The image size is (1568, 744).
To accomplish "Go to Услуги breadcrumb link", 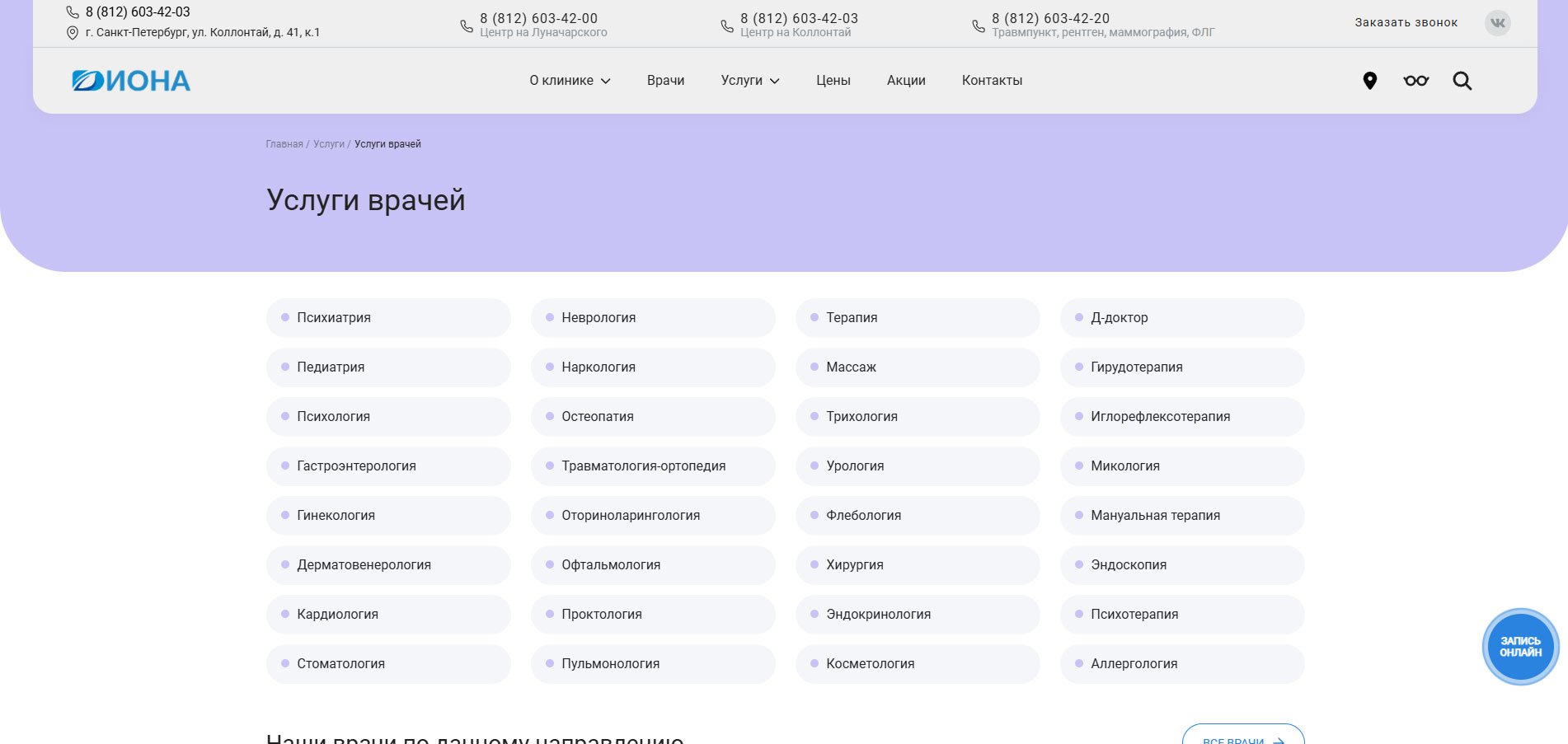I will click(329, 144).
